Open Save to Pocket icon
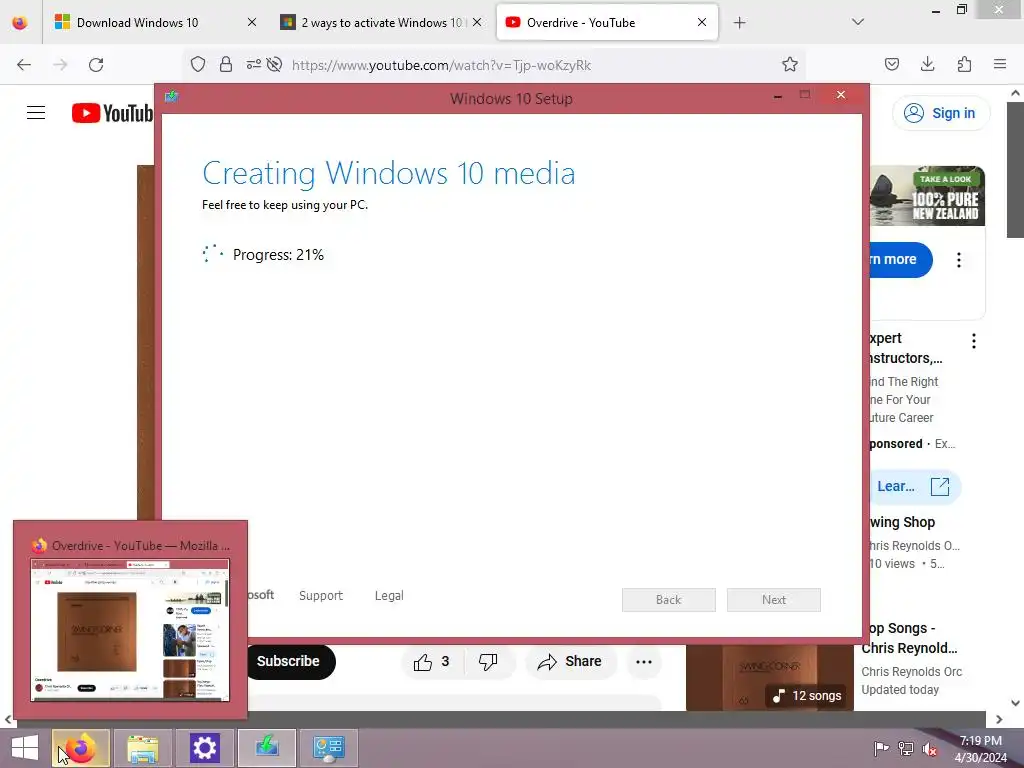 coord(891,65)
